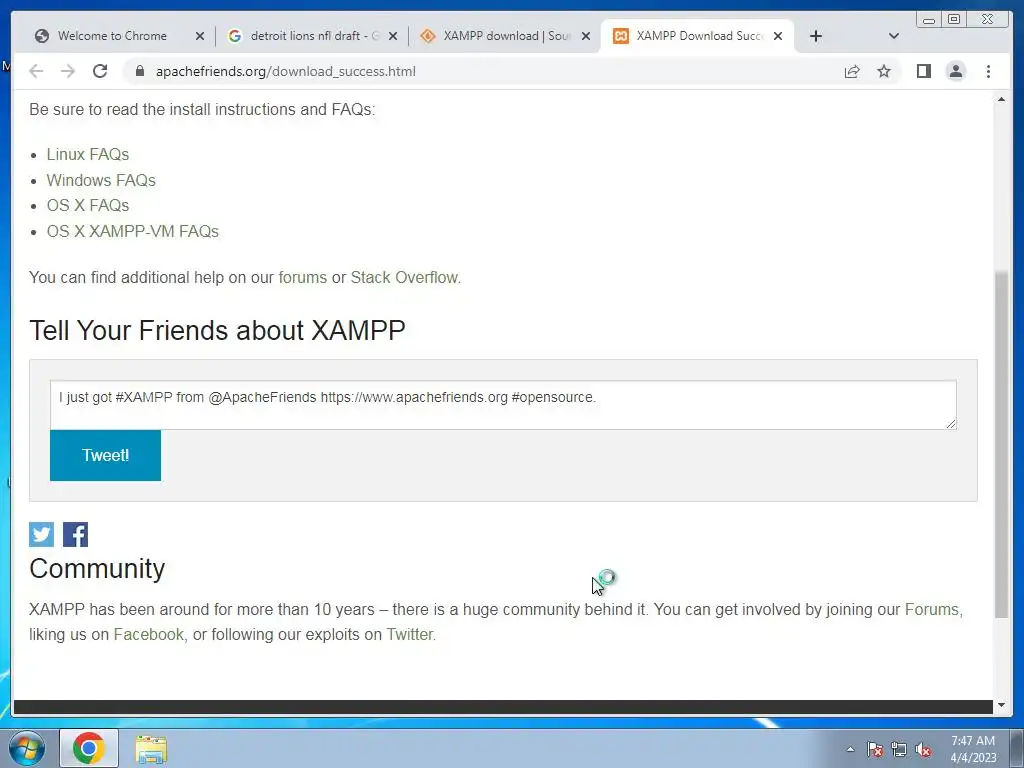This screenshot has height=768, width=1024.
Task: Open the Chrome profile avatar
Action: (955, 71)
